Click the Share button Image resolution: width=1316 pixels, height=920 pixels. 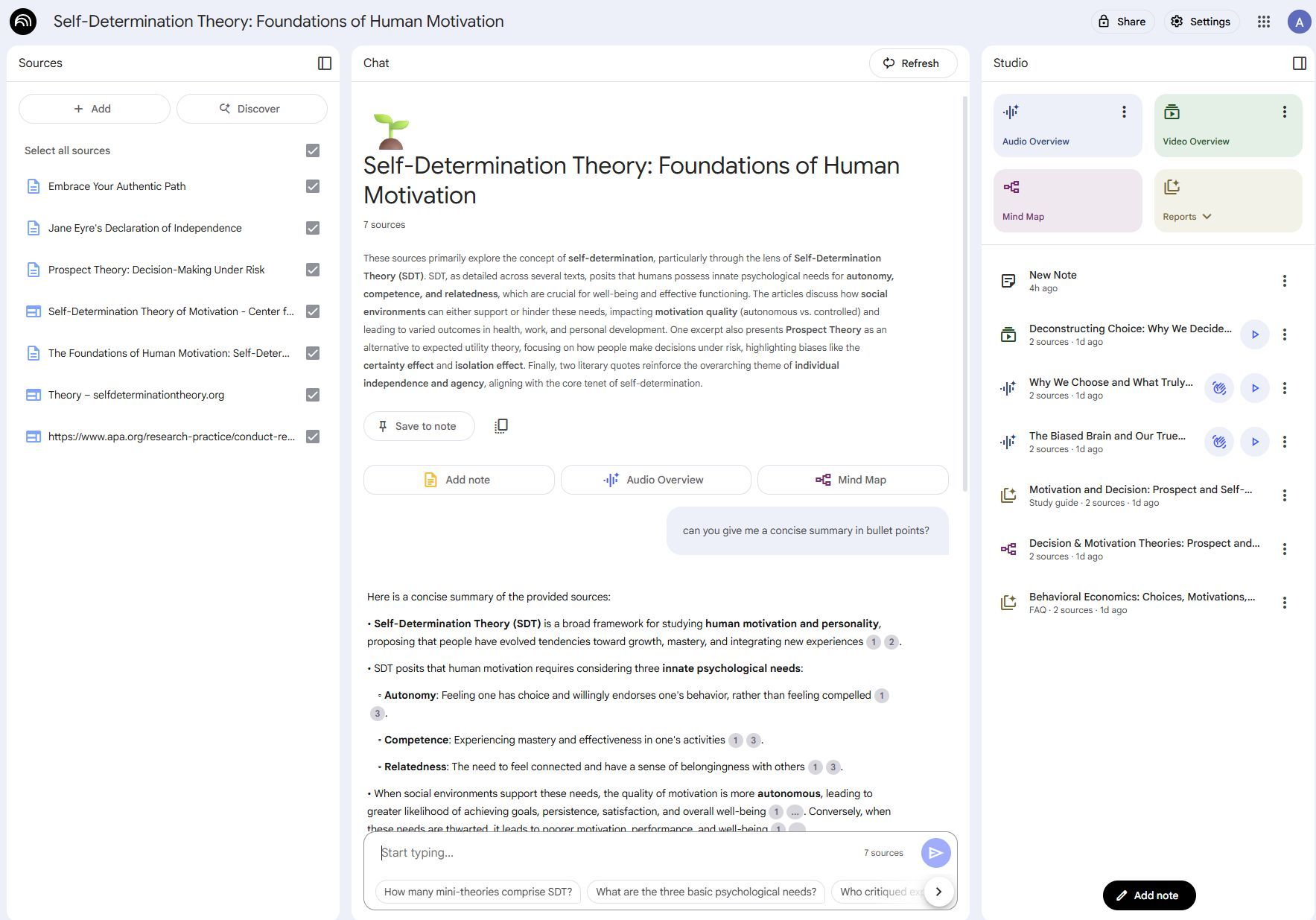(1122, 21)
